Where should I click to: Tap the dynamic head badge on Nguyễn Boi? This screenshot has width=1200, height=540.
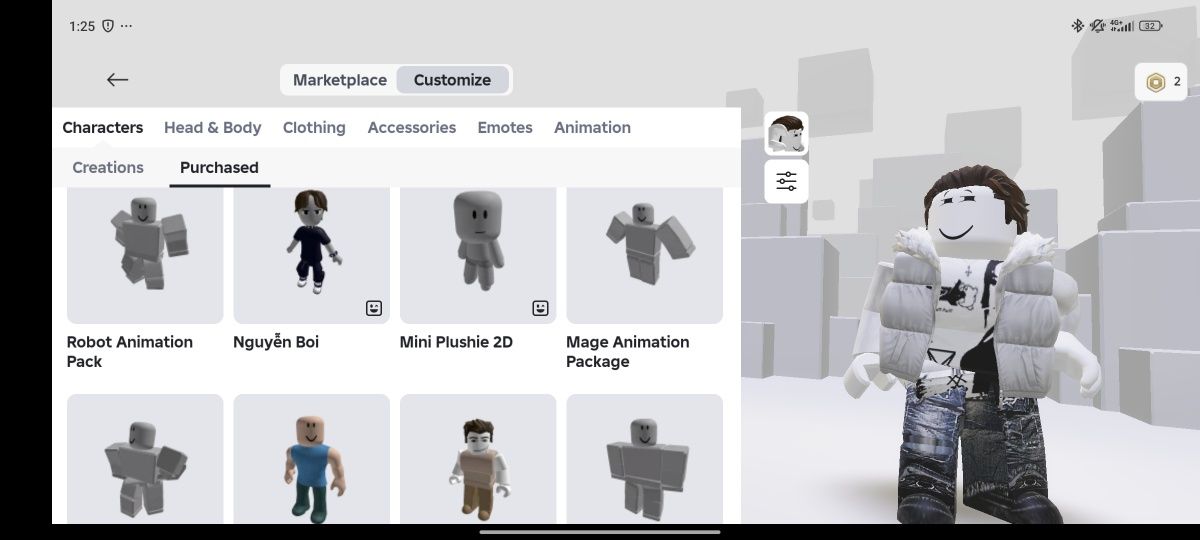coord(374,308)
